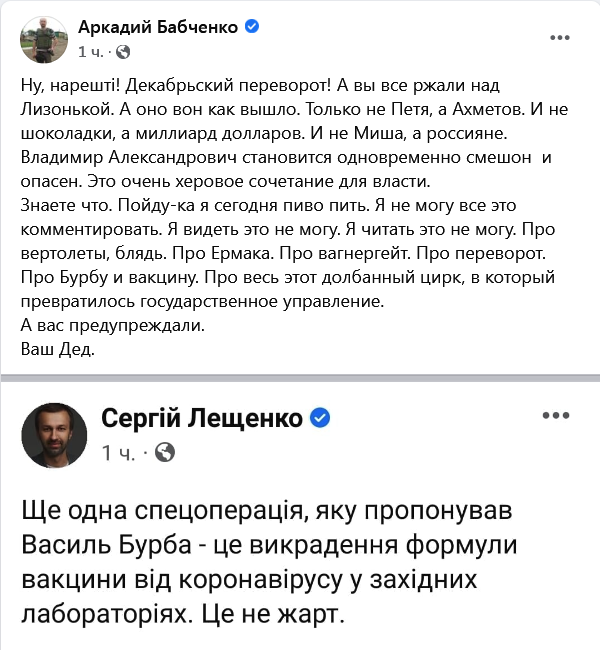Click verified badge next to Аркадий Бабченко
Image resolution: width=600 pixels, height=650 pixels.
[x=252, y=27]
